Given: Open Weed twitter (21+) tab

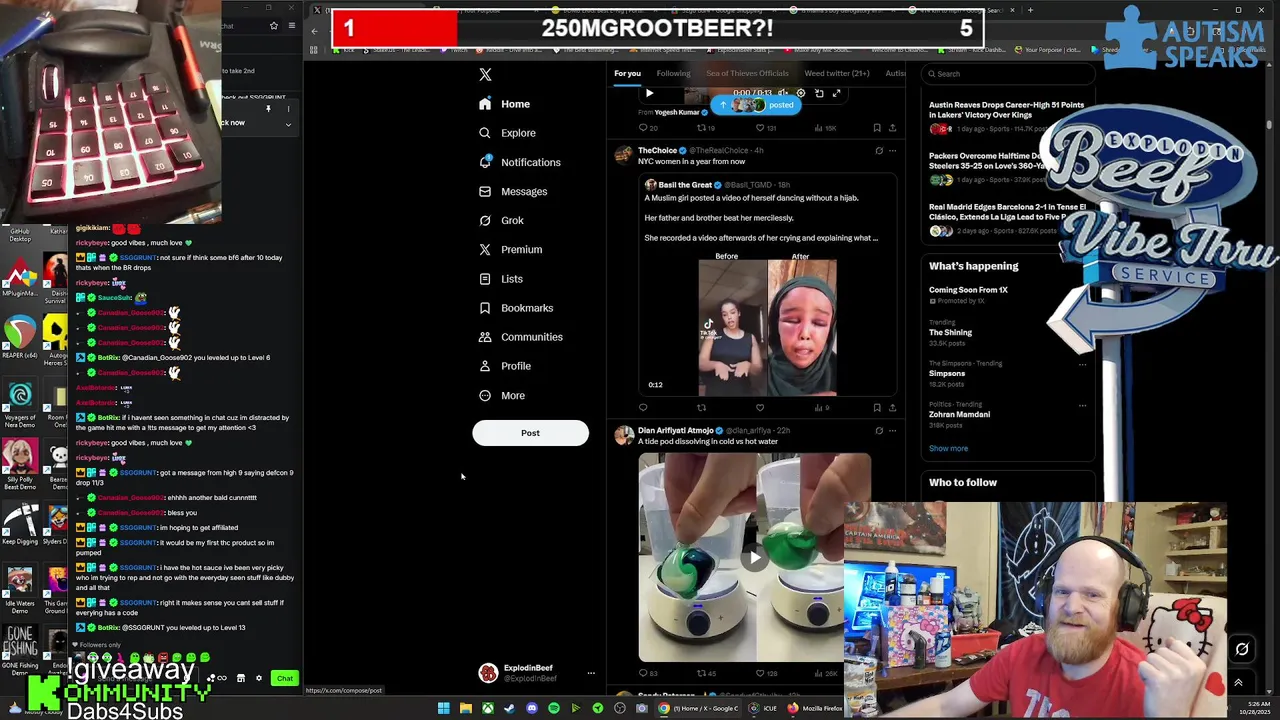Looking at the screenshot, I should point(837,73).
